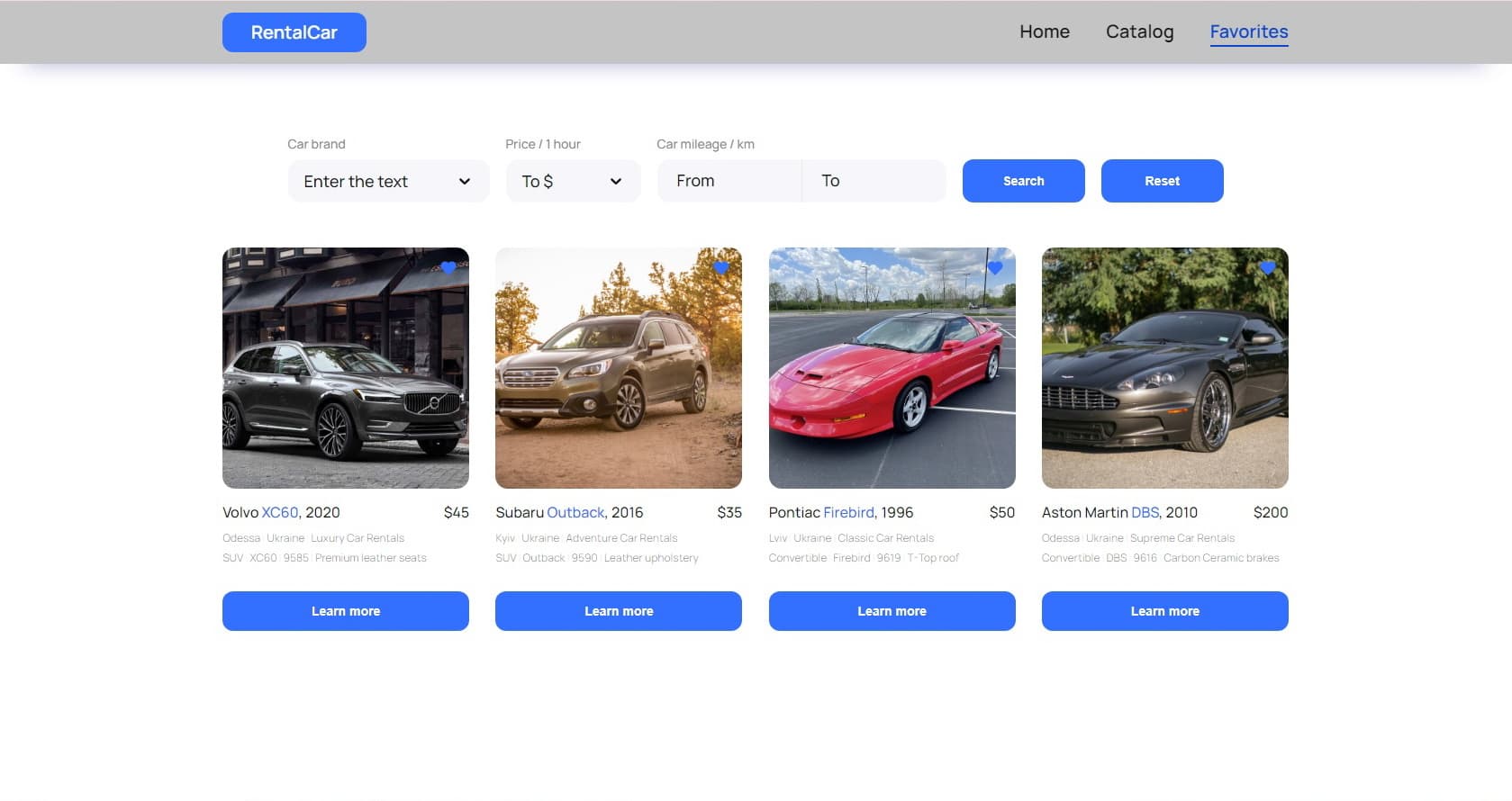Screen dimensions: 1512x801
Task: Learn more about the Aston Martin DBS
Action: (x=1165, y=611)
